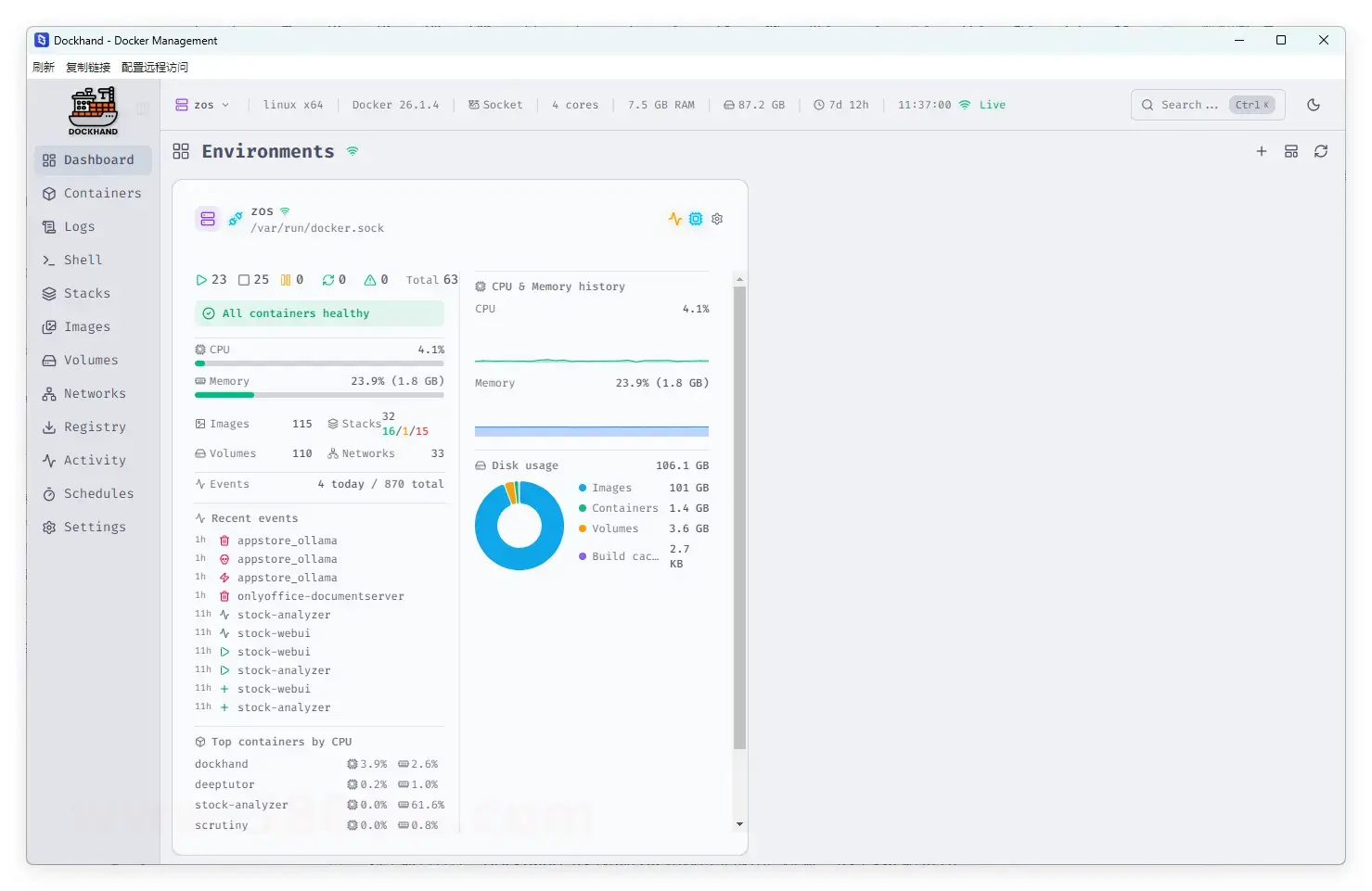Click the running containers play icon

pos(201,280)
